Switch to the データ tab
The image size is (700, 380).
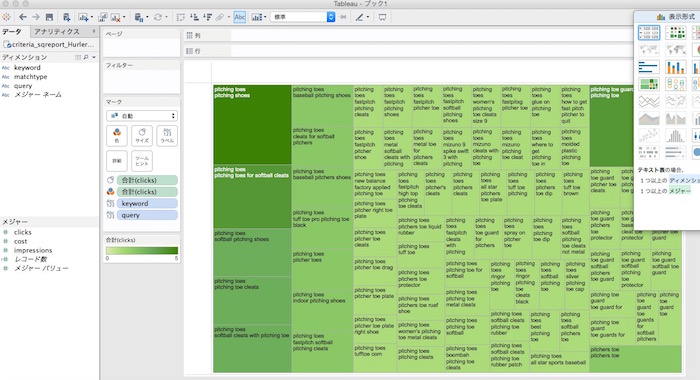click(x=12, y=32)
